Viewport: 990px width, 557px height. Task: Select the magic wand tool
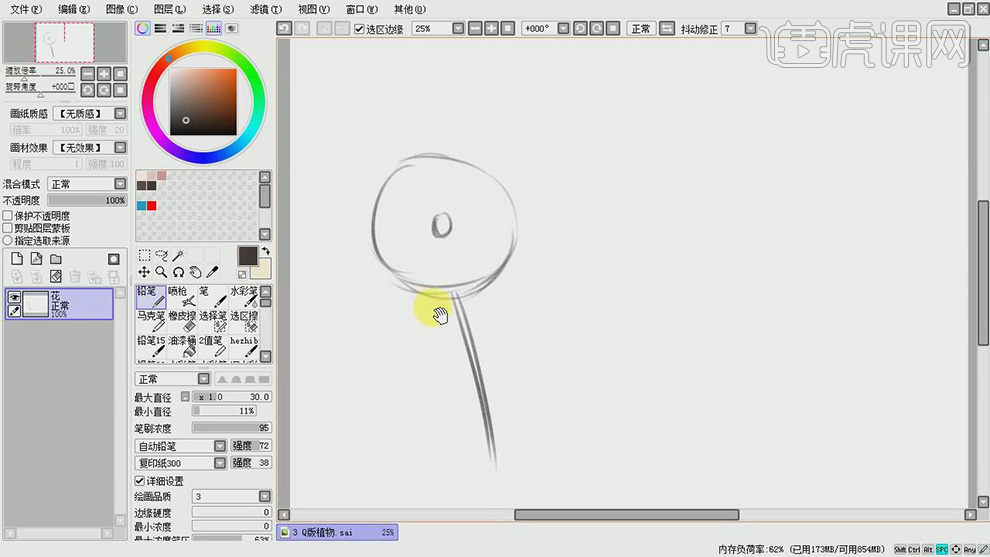pos(178,256)
